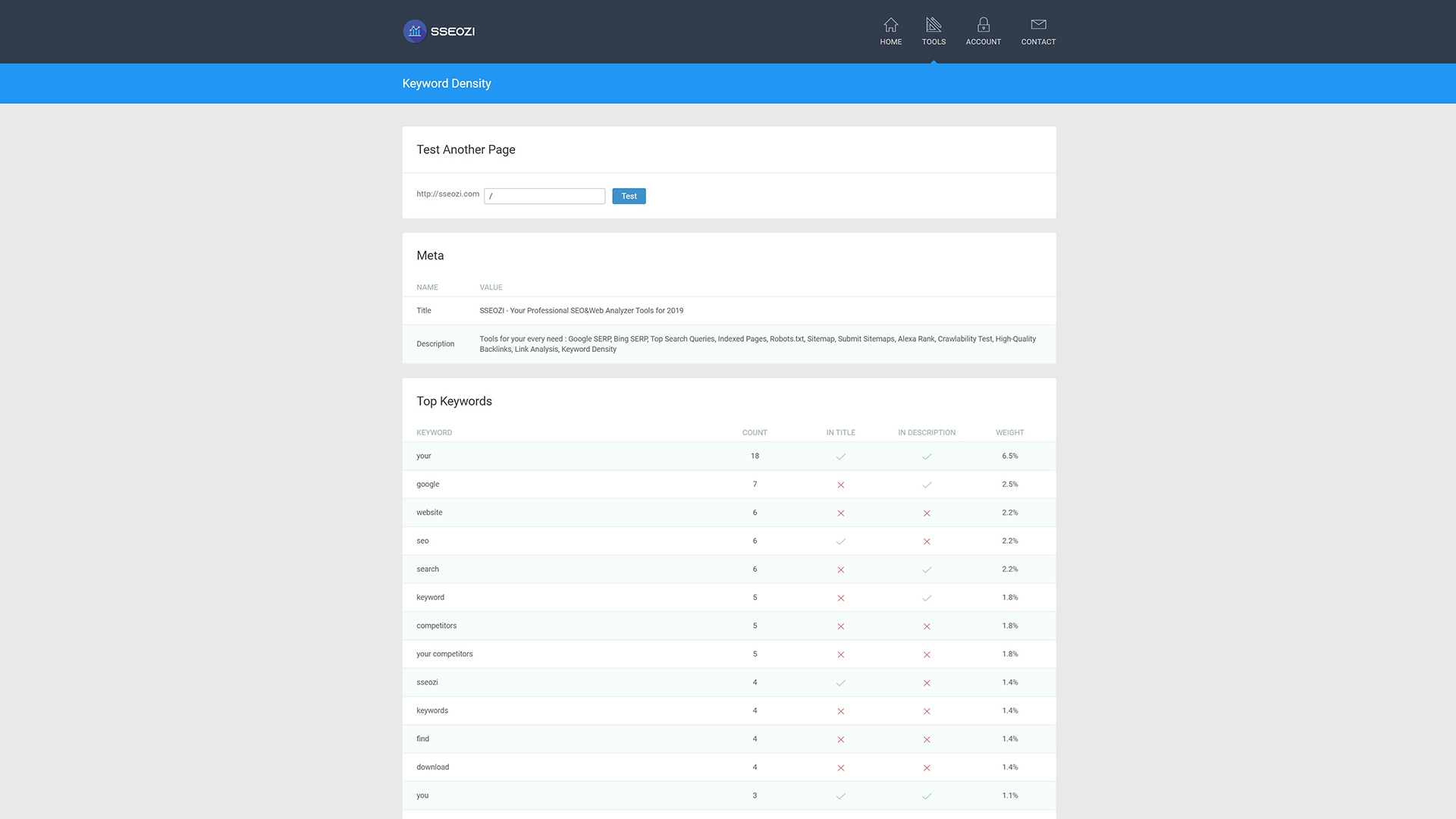The width and height of the screenshot is (1456, 819).
Task: Click the in-title cross for 'keyword'
Action: (x=840, y=598)
